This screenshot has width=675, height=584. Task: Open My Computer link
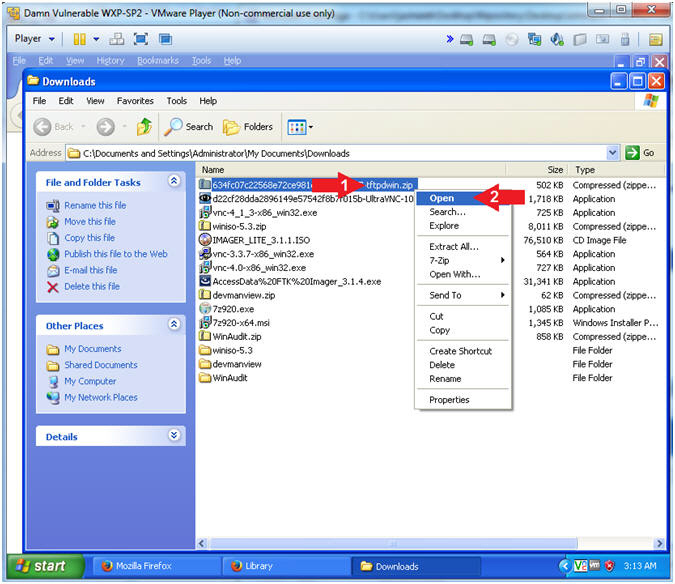pos(90,381)
